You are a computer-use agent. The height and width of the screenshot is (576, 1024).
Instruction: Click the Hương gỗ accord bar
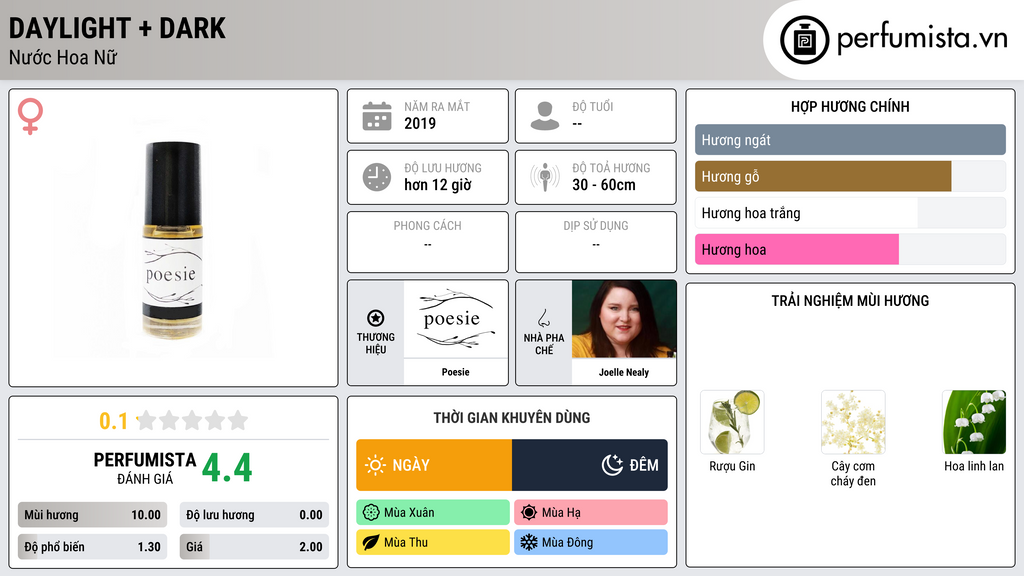(x=850, y=176)
